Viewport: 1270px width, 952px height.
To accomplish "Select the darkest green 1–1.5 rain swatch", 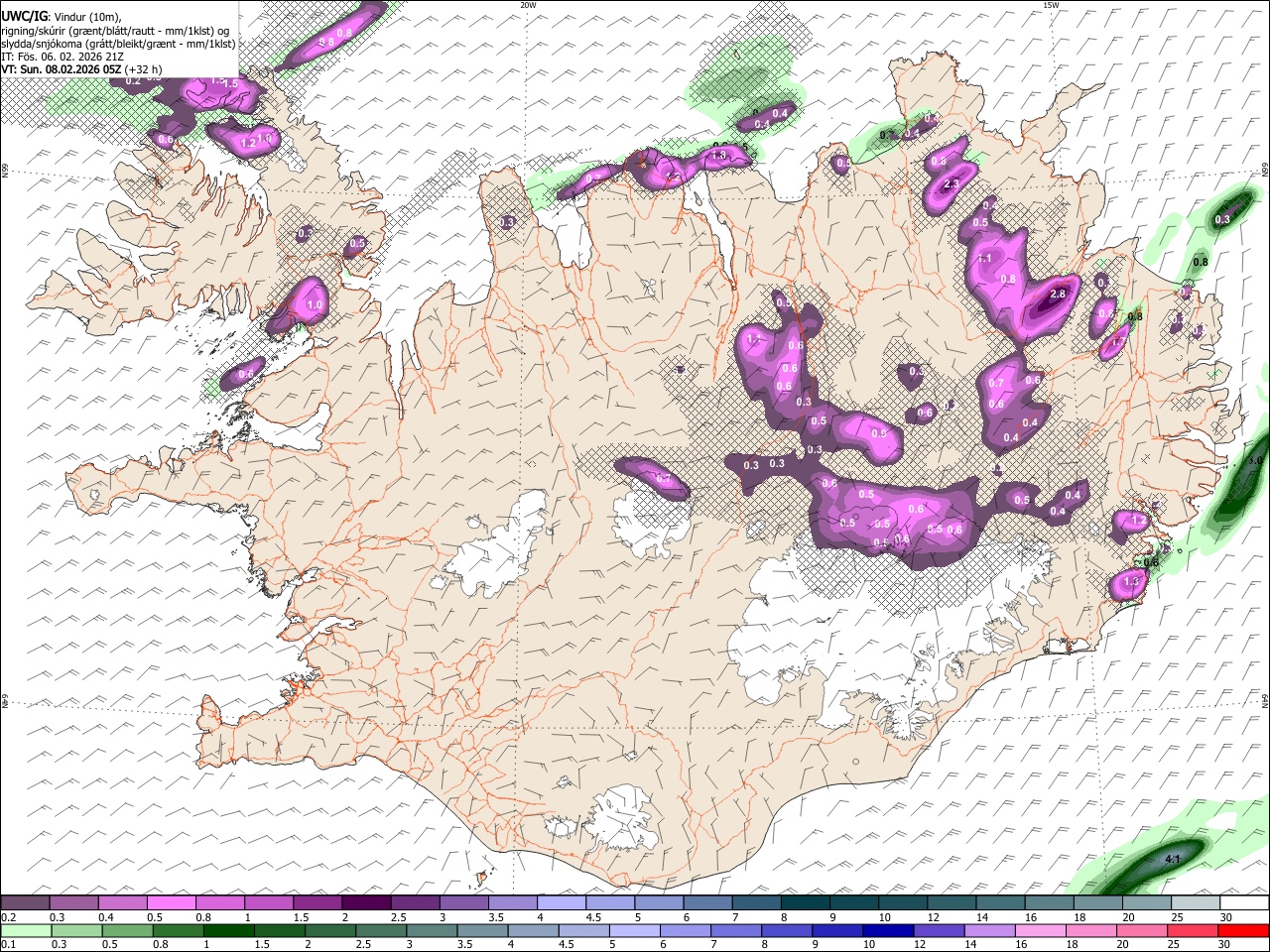I will coord(228,930).
